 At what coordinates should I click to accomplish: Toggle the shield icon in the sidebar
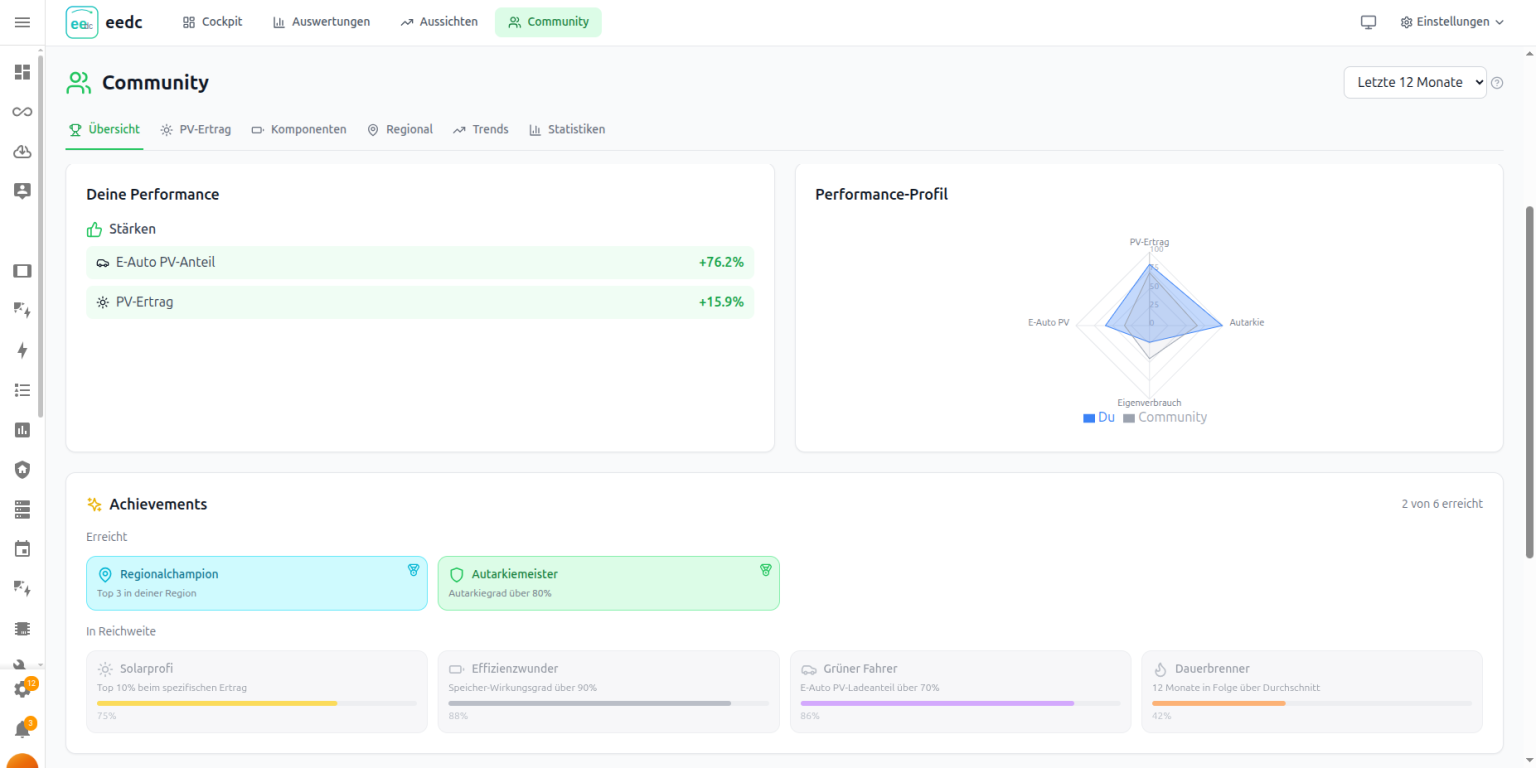click(x=21, y=469)
